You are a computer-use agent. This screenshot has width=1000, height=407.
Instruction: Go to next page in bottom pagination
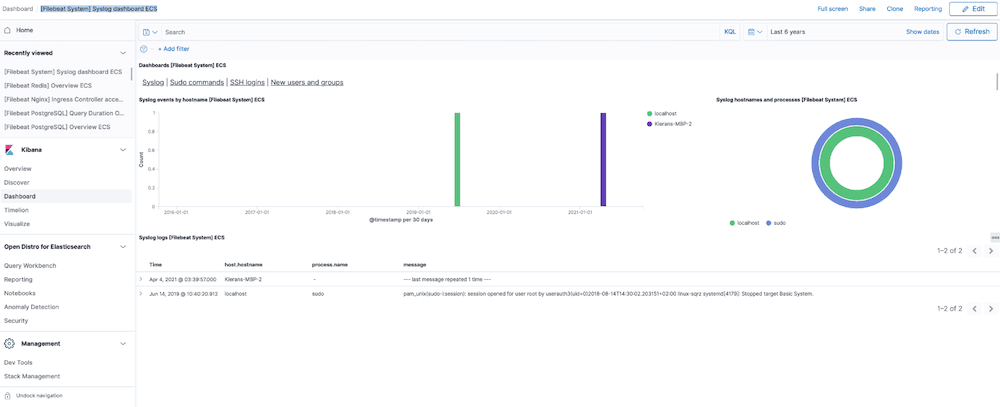click(990, 309)
